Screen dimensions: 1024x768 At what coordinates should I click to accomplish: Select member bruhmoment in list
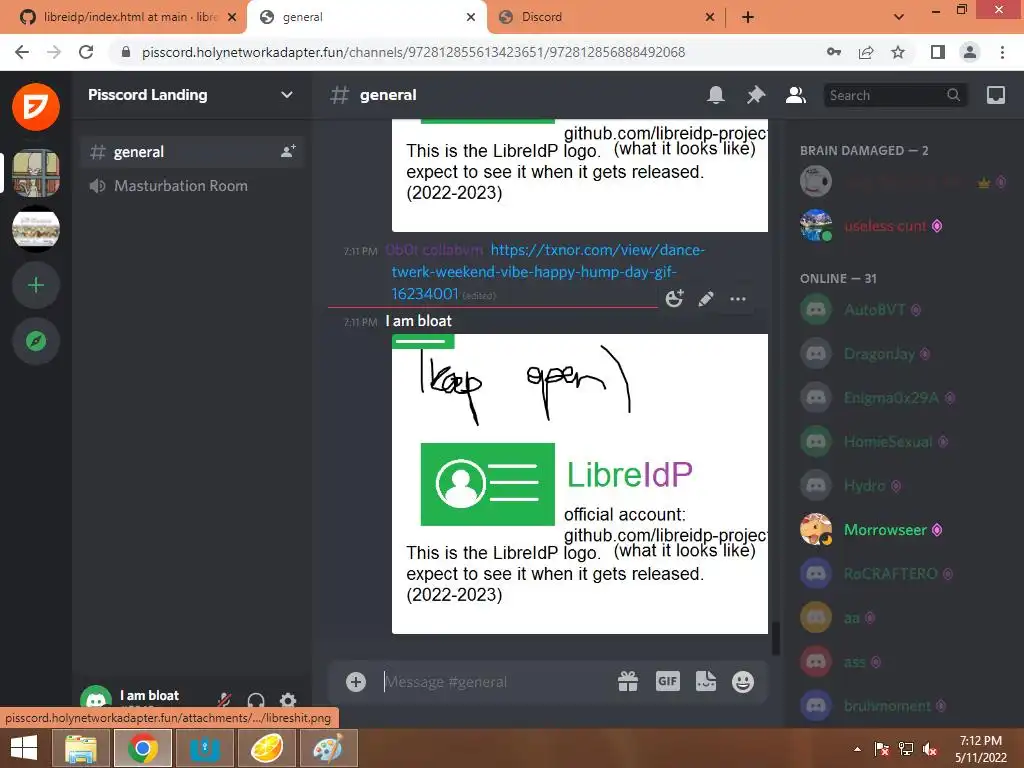coord(903,706)
